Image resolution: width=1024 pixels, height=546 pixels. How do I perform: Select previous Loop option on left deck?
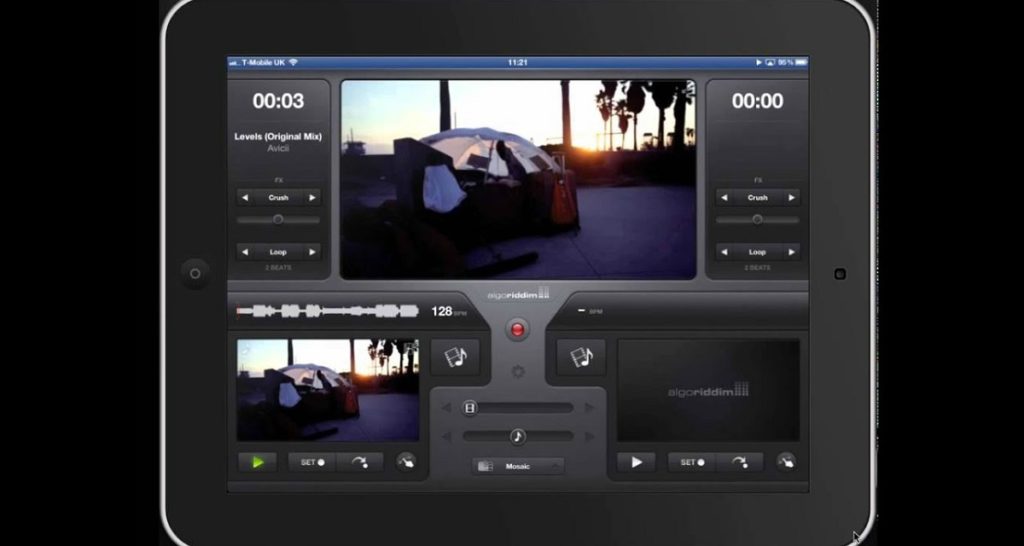244,252
